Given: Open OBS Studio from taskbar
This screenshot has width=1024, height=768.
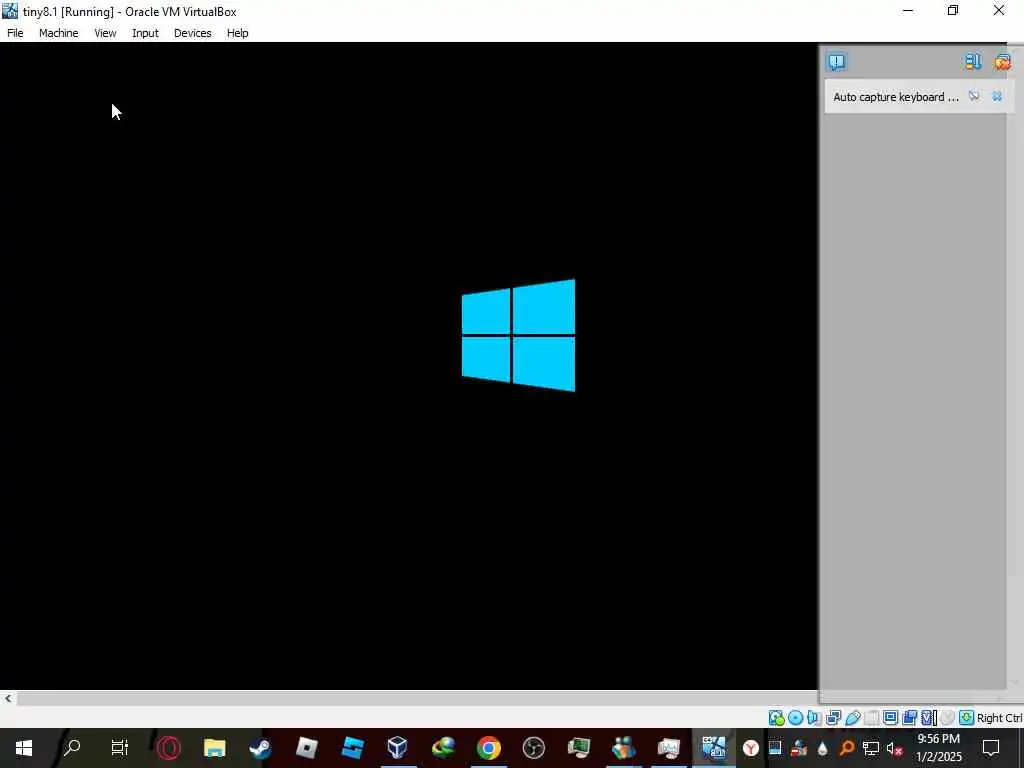Looking at the screenshot, I should tap(534, 748).
